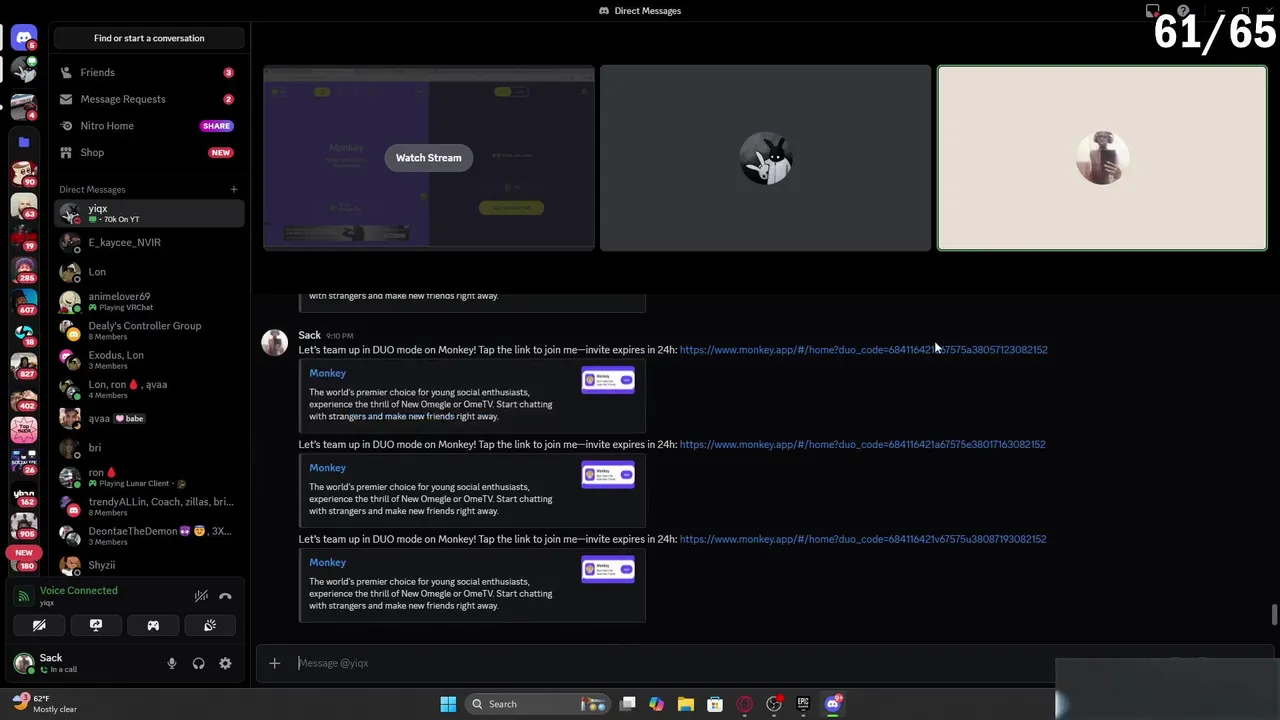Mute the microphone
Screen dimensions: 1280x720
pyautogui.click(x=172, y=663)
